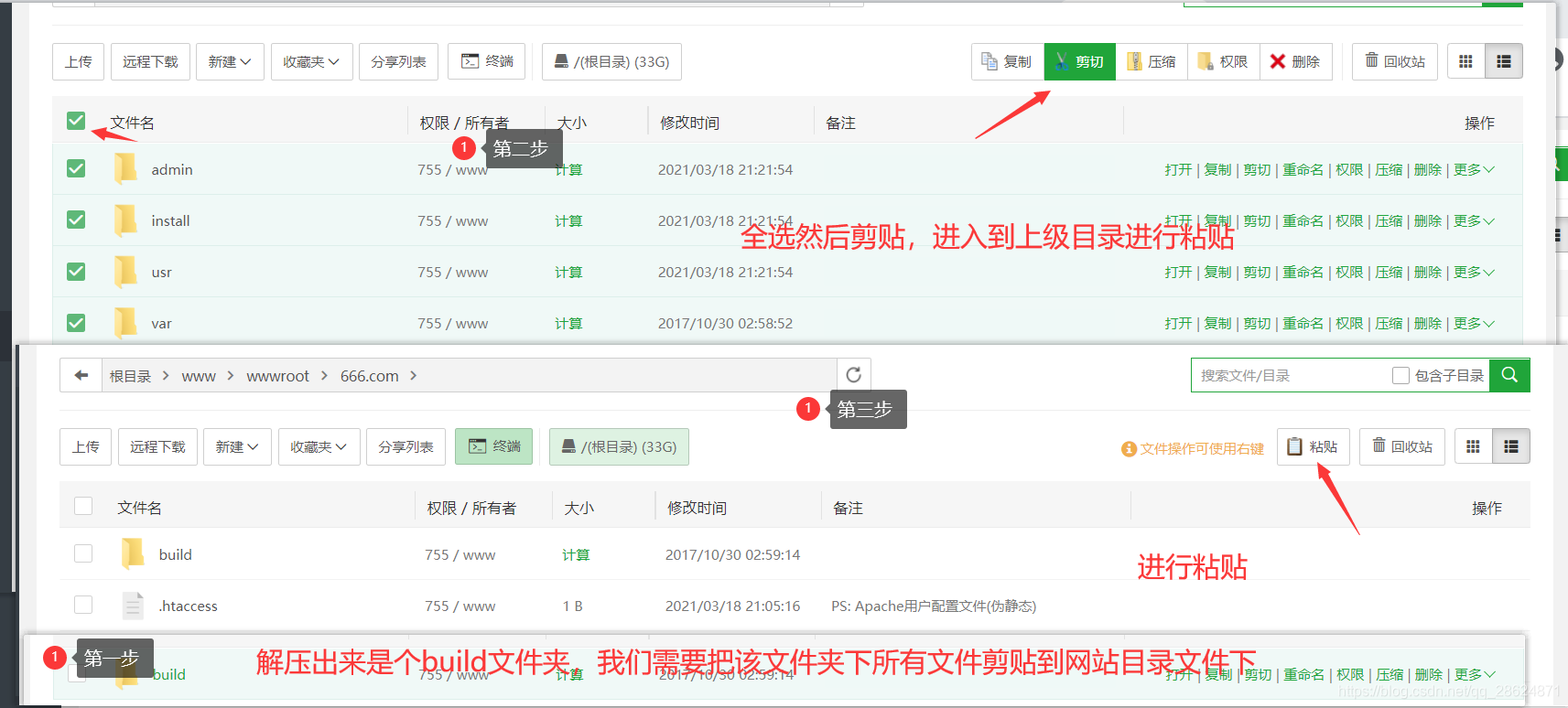Click Compress (压缩) link for admin row
The image size is (1568, 708).
[1388, 169]
